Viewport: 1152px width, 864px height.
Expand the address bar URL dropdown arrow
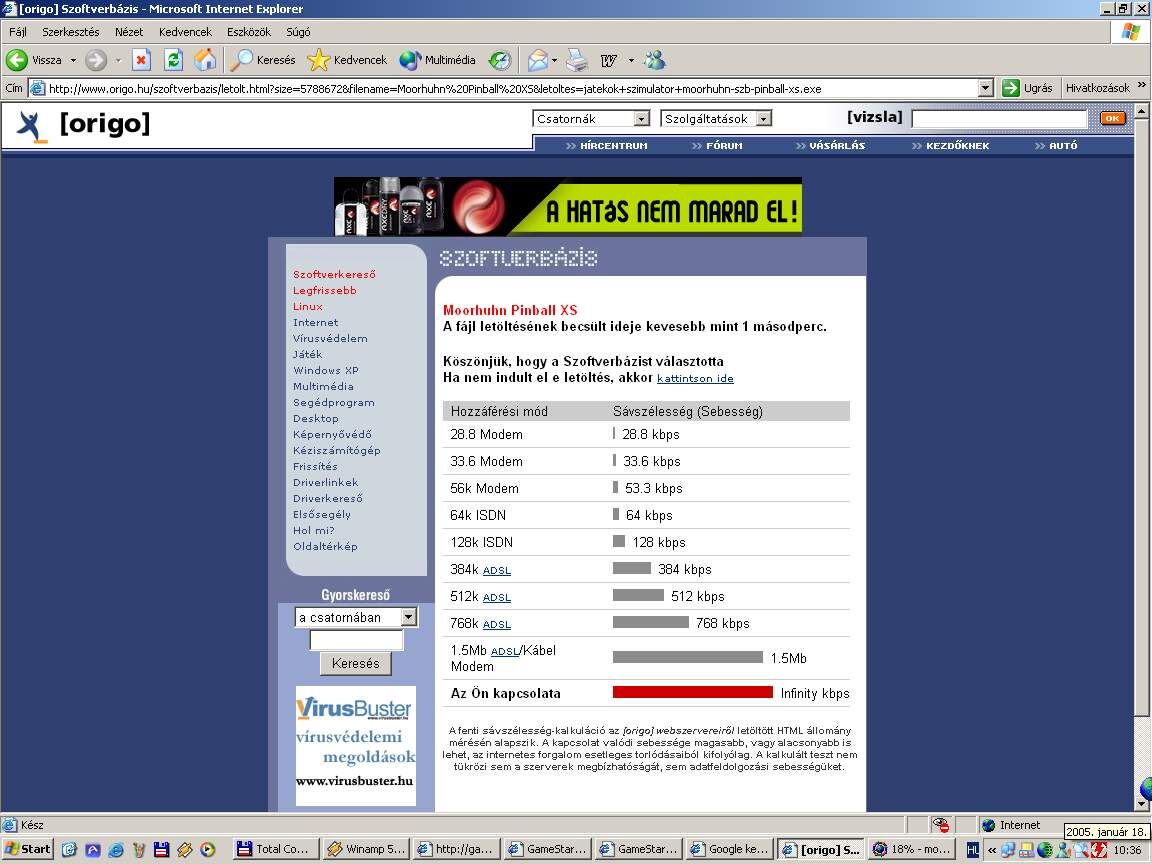pyautogui.click(x=986, y=88)
